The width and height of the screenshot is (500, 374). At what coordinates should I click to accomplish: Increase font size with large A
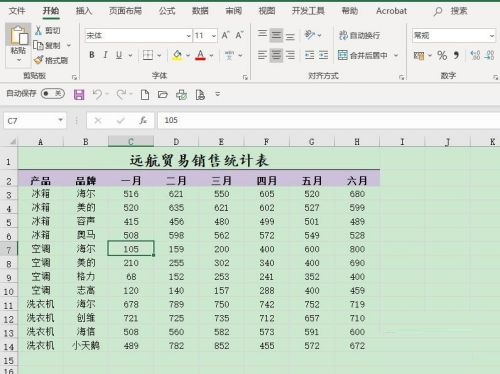[226, 35]
